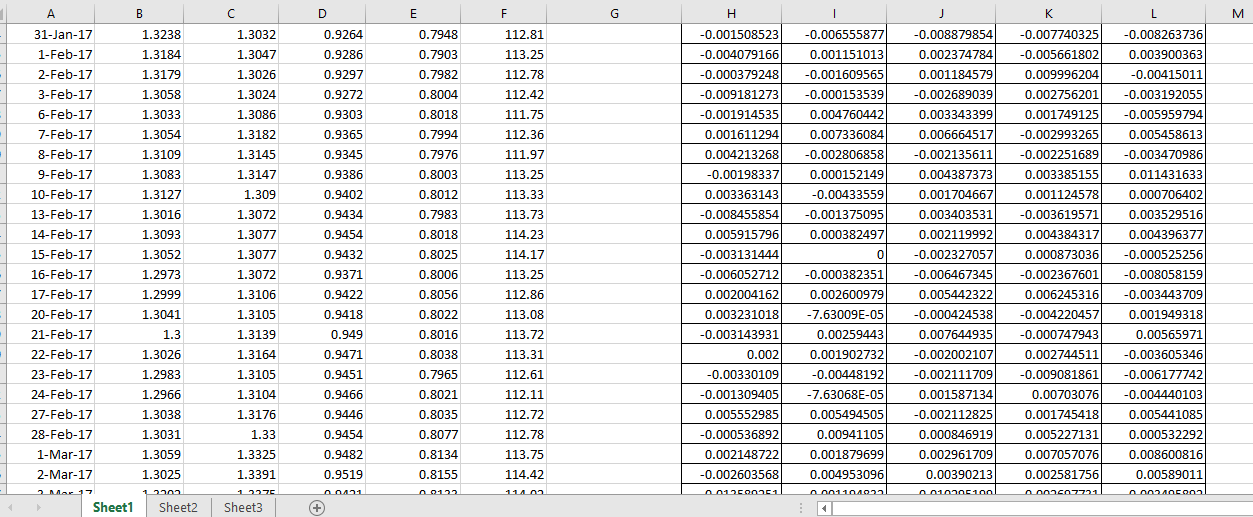Click the horizontal scrollbar left arrow

coord(824,508)
